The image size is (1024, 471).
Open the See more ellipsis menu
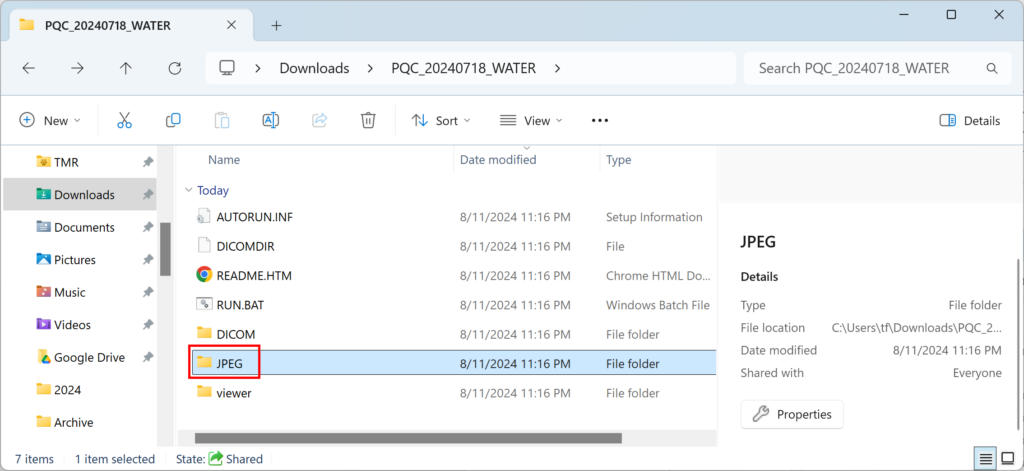pos(600,120)
